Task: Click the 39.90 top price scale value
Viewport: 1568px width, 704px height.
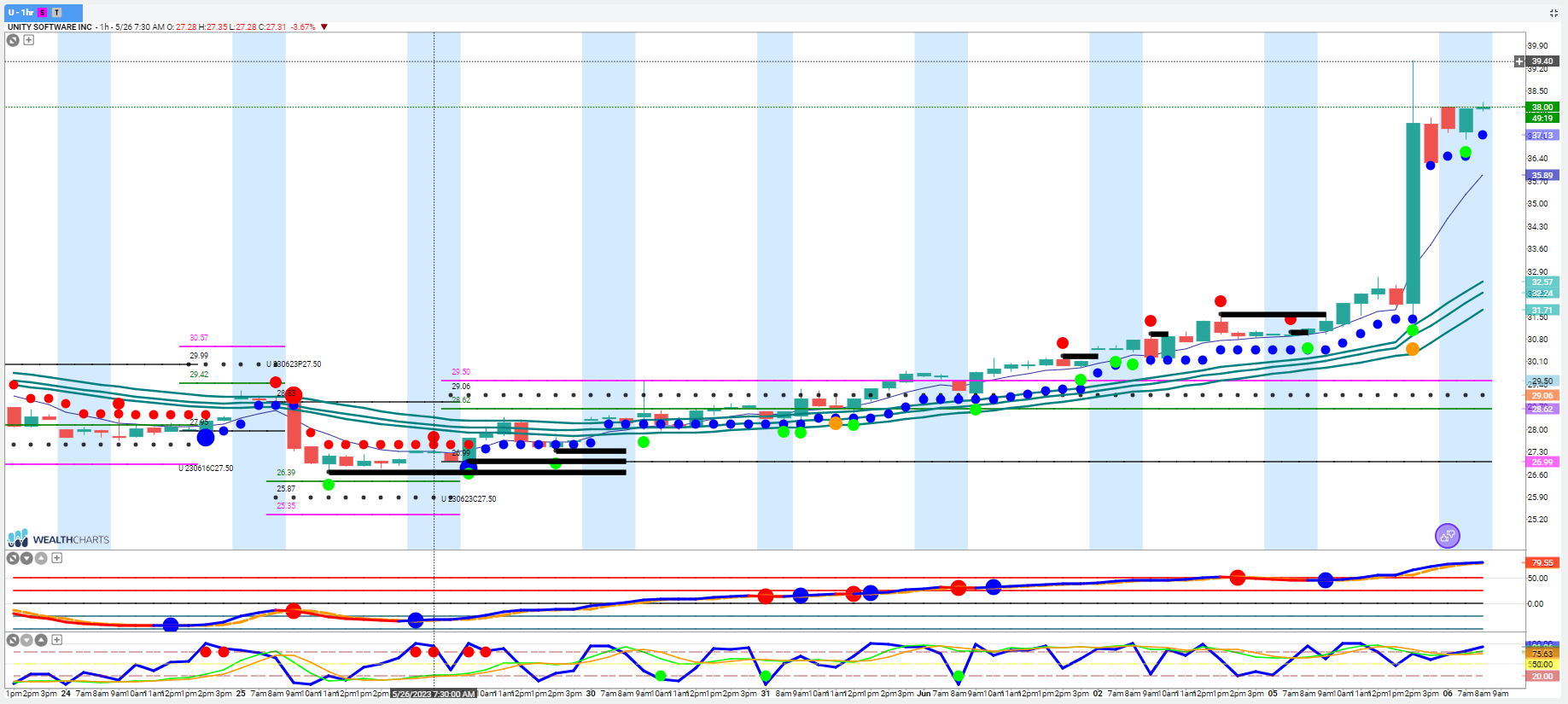Action: point(1537,46)
